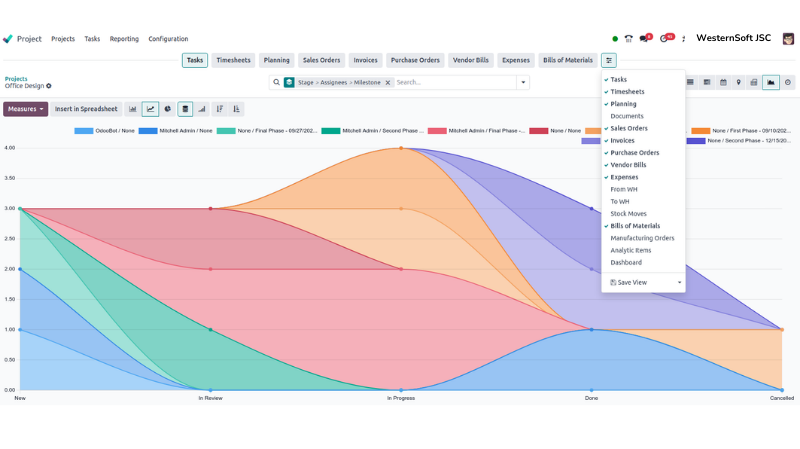Open the Measures dropdown
This screenshot has height=449, width=800.
point(25,109)
